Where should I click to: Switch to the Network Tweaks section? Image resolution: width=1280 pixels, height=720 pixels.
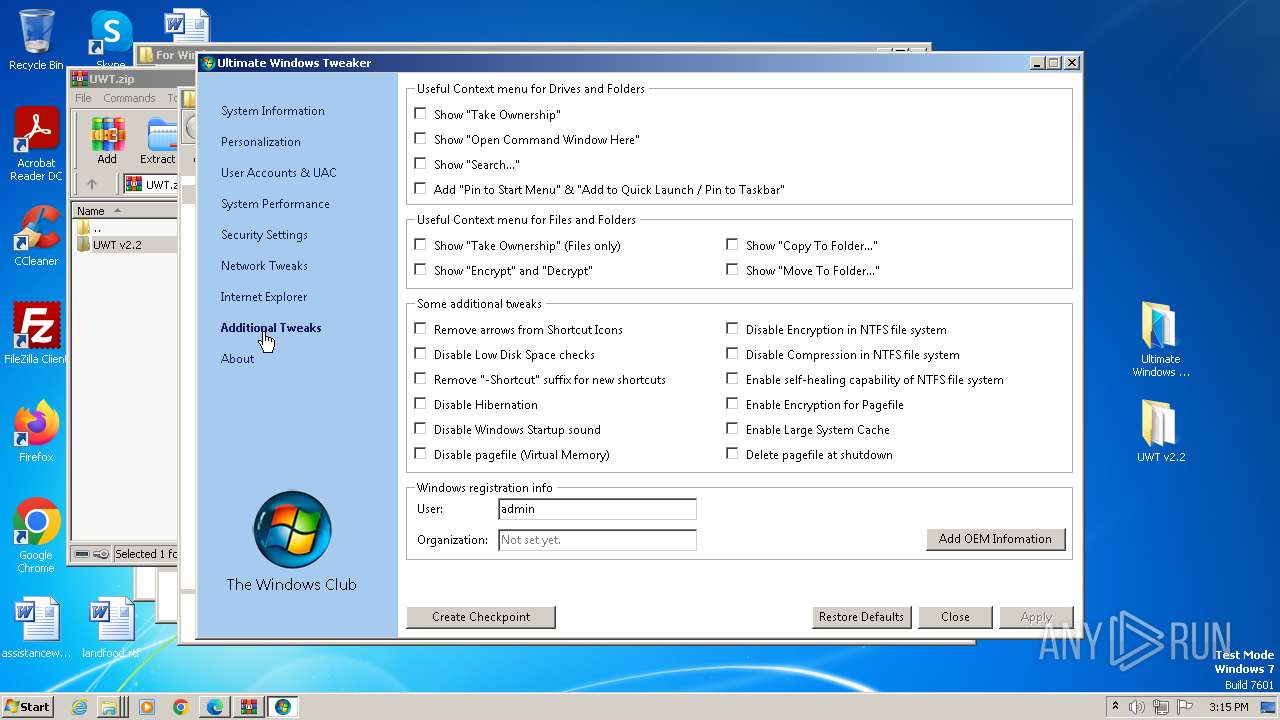click(264, 266)
